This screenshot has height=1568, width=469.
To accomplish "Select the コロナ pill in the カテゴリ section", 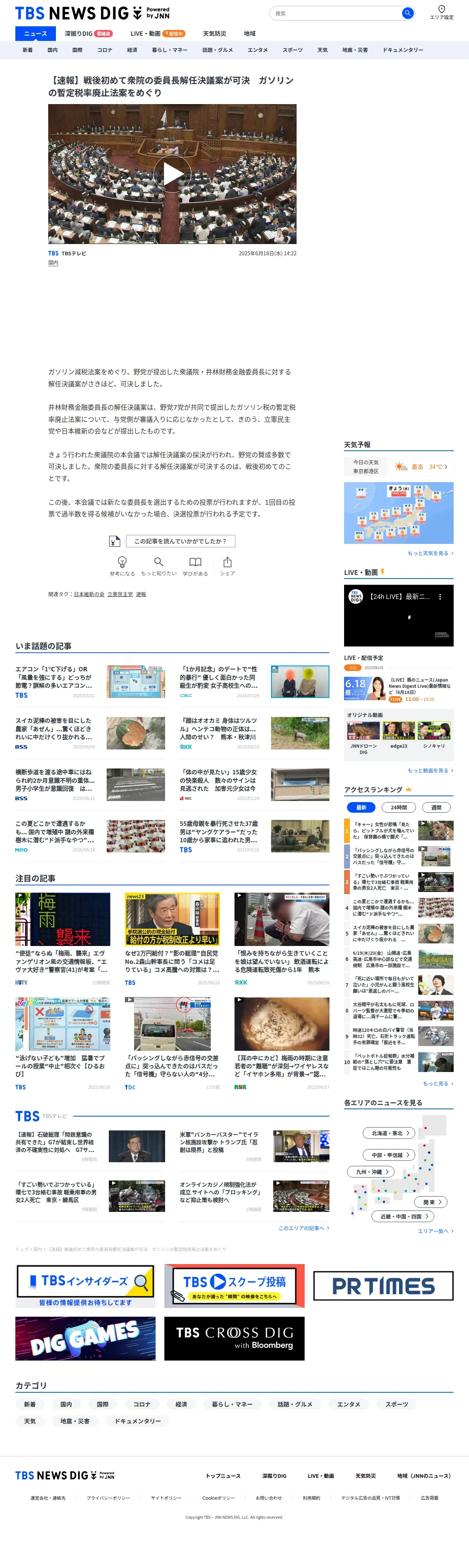I will [142, 1404].
